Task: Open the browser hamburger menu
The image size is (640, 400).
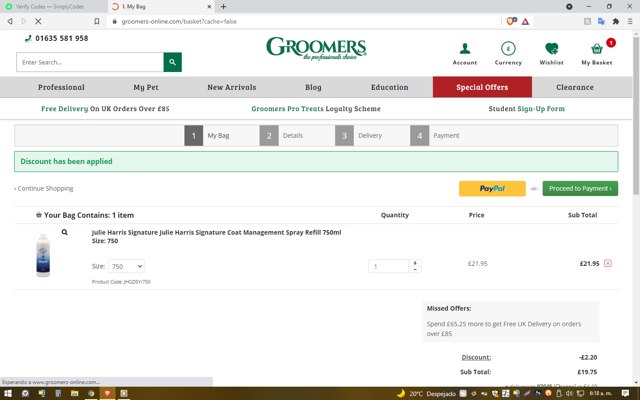Action: (630, 21)
